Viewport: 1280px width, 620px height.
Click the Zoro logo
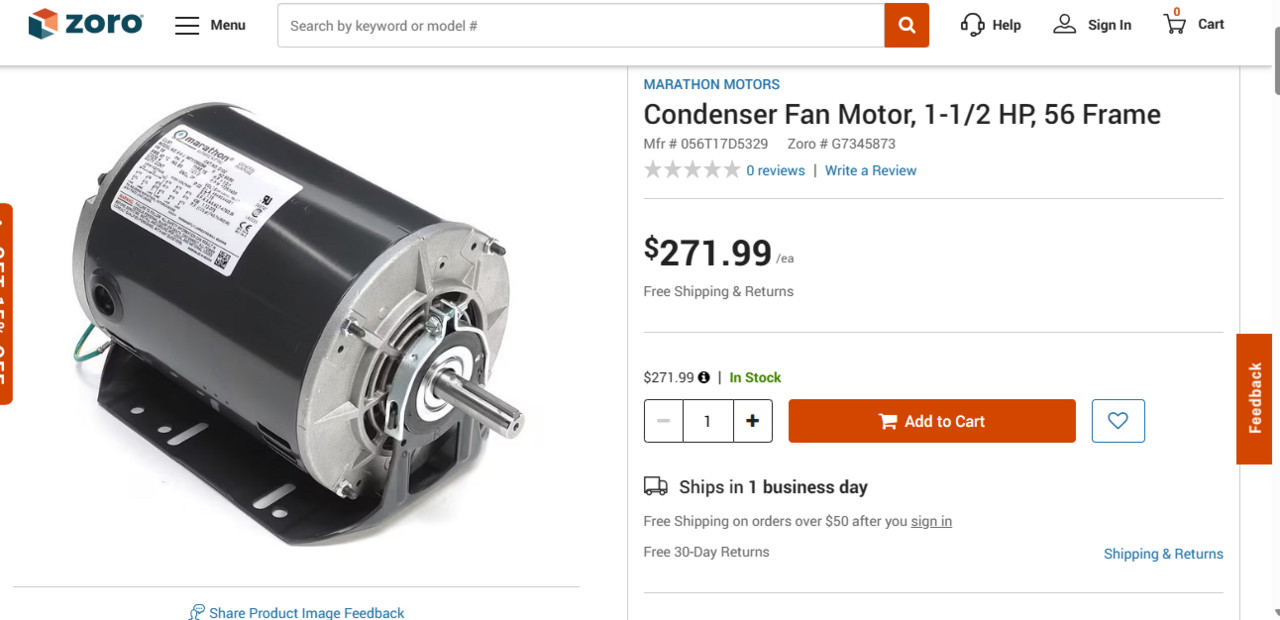click(85, 24)
